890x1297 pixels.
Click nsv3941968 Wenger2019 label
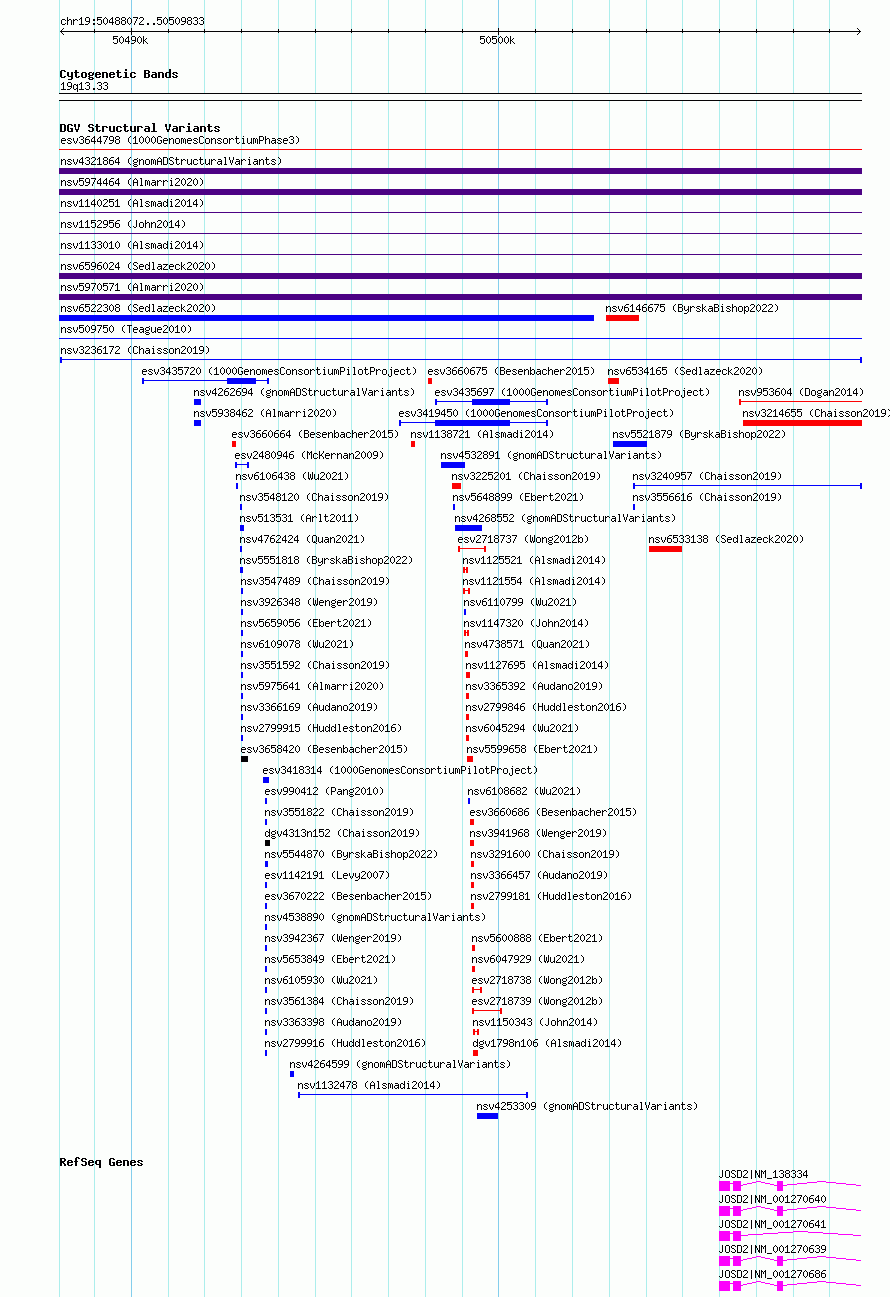[539, 833]
